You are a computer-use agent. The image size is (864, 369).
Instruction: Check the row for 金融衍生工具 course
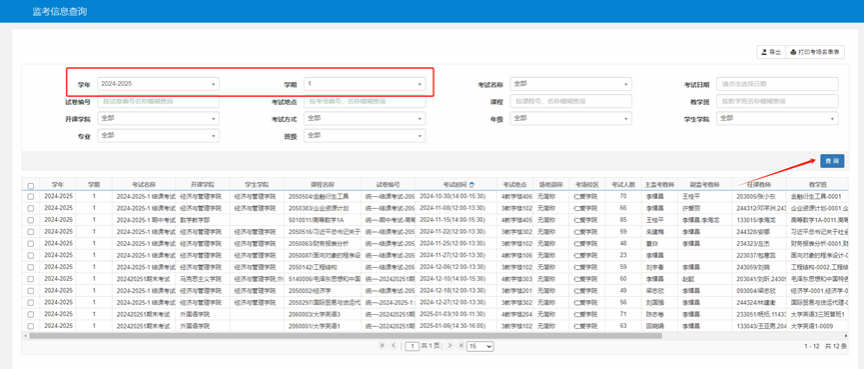click(x=30, y=196)
